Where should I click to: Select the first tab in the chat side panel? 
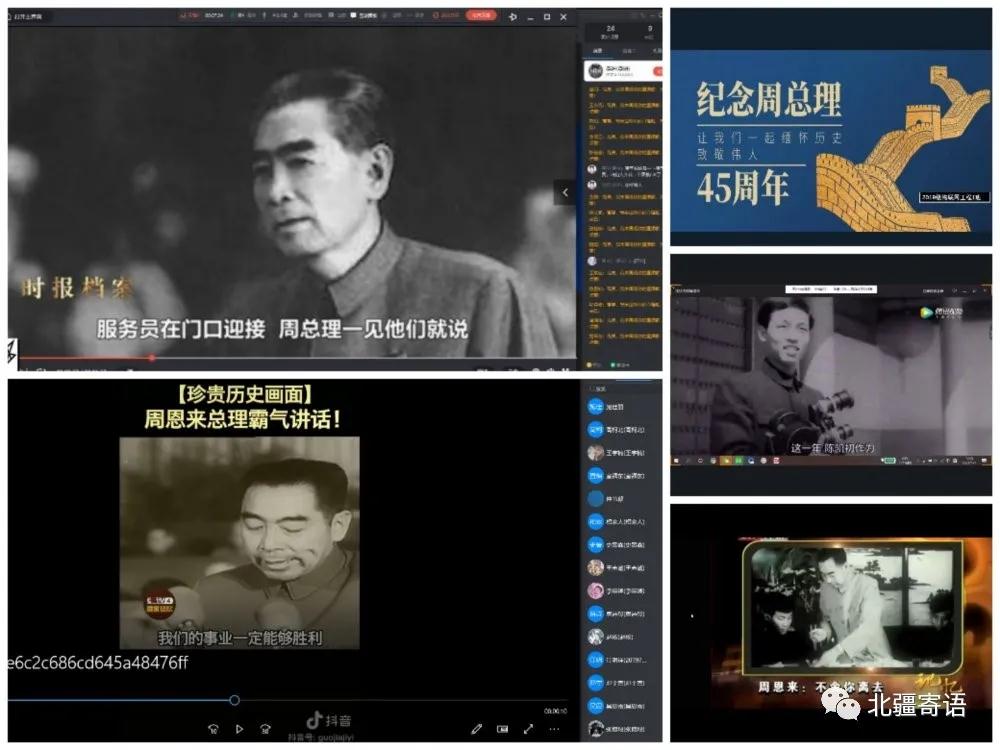(x=598, y=49)
